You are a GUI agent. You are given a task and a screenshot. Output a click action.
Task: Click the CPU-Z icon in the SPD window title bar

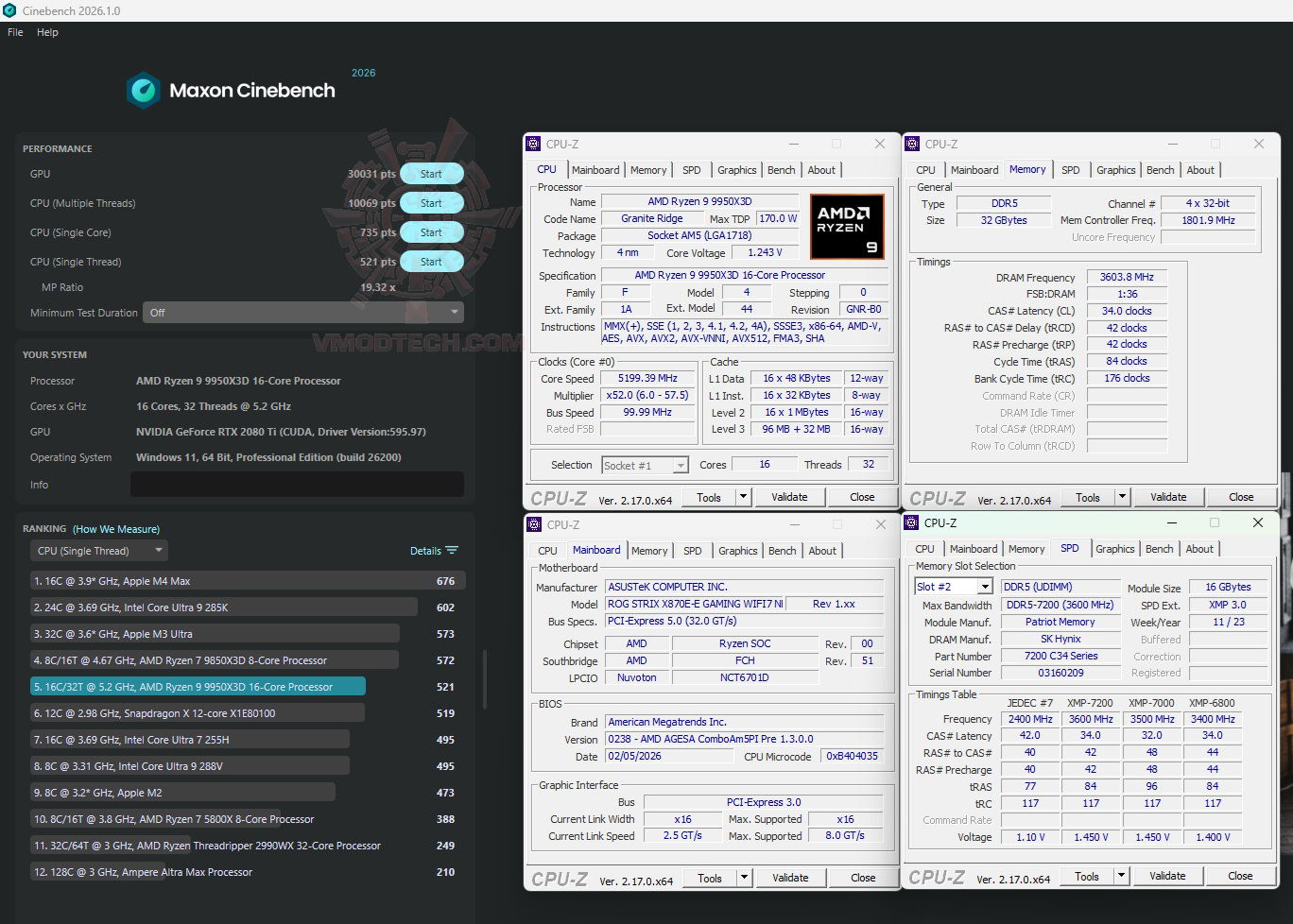click(x=912, y=522)
